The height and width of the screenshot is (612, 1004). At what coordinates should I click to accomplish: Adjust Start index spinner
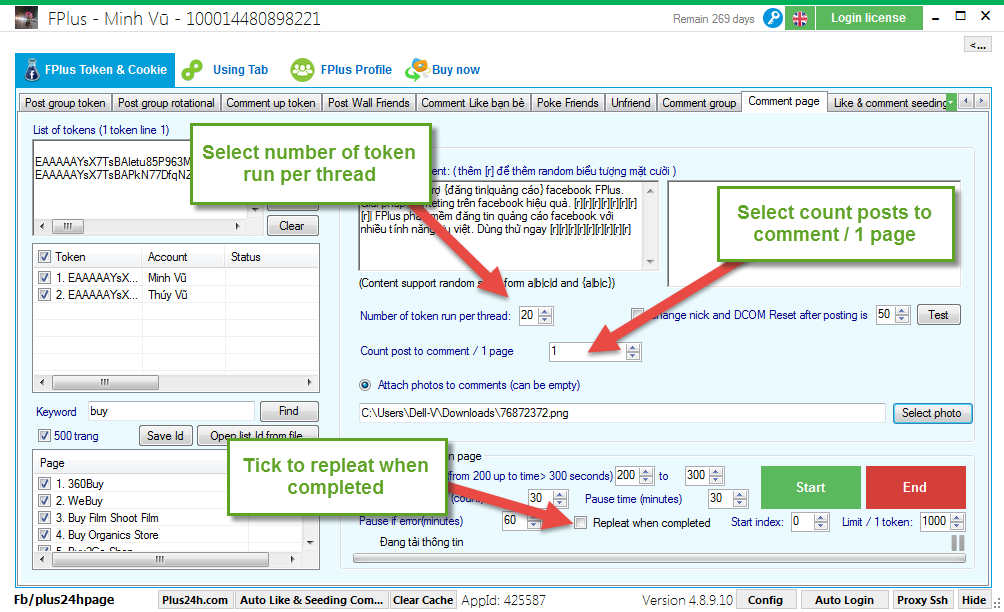click(x=821, y=522)
